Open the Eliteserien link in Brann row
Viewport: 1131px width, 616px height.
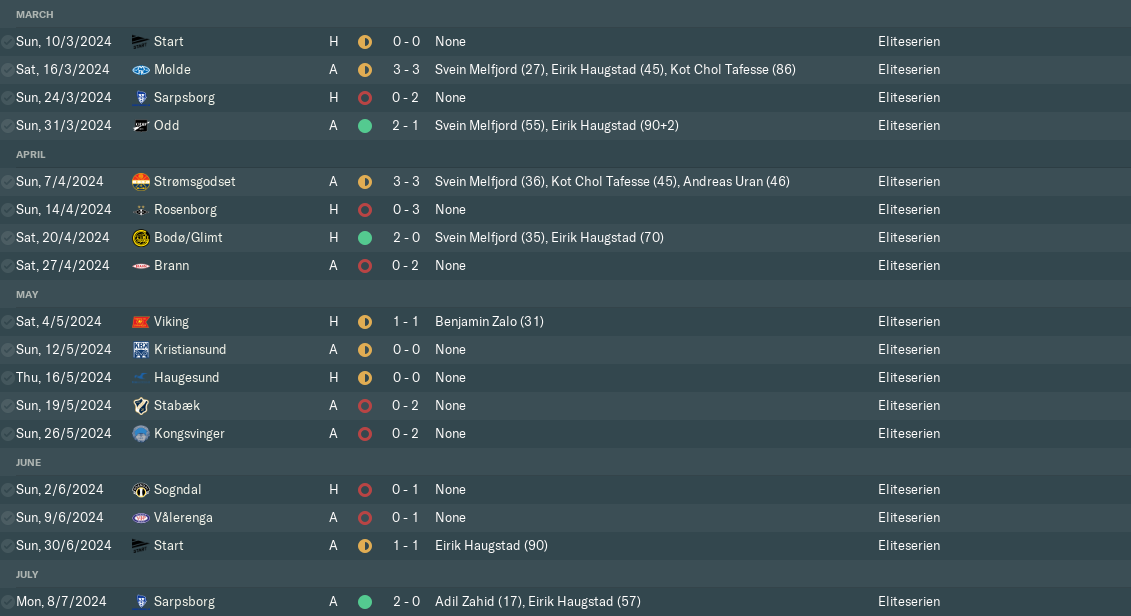[908, 266]
